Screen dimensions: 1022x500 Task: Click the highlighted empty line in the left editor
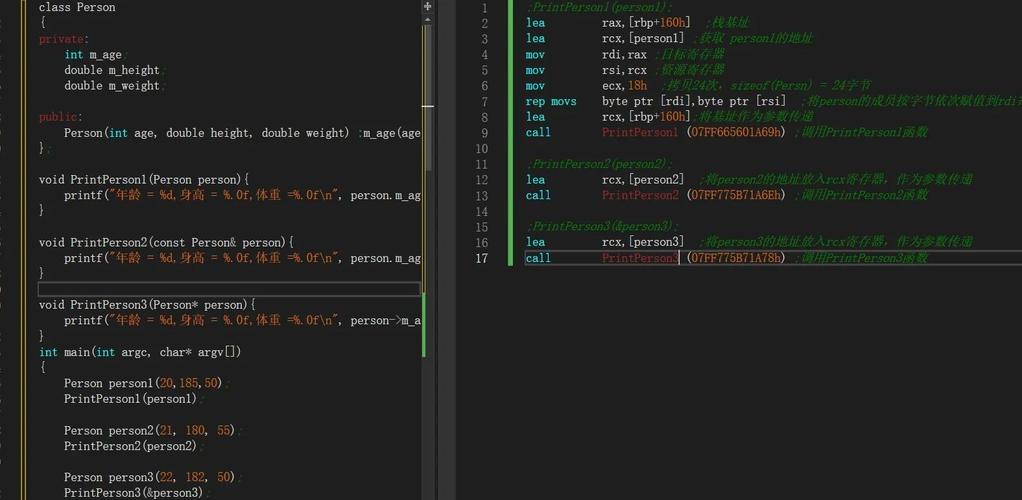point(228,289)
